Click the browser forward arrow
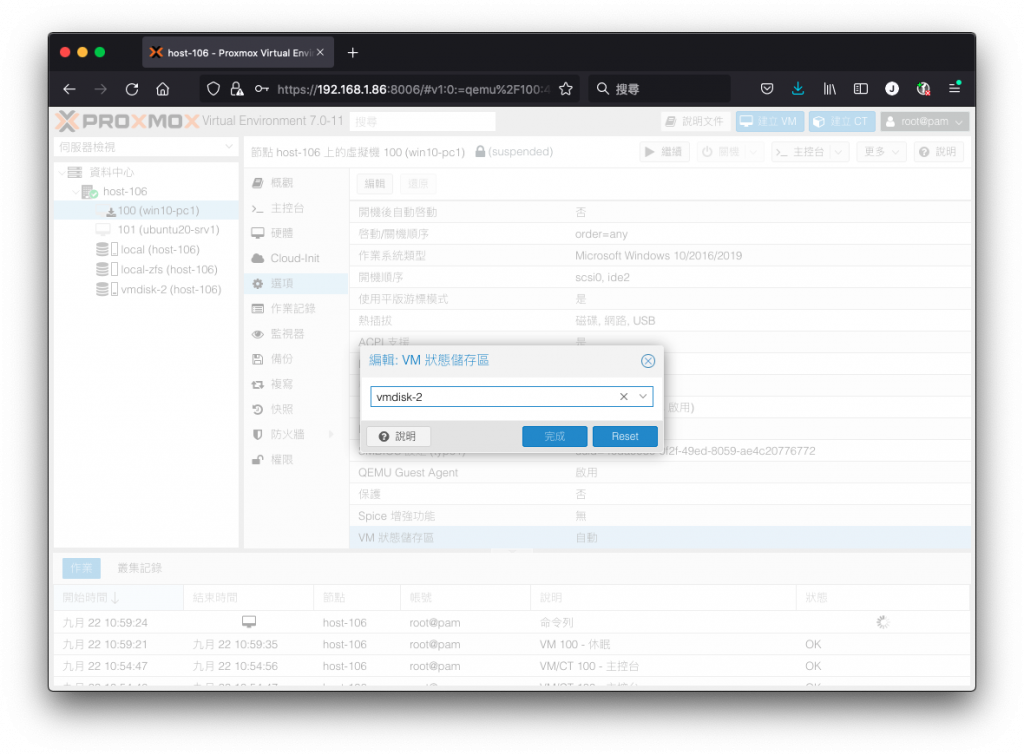Screen dimensions: 1024x755 tap(101, 89)
